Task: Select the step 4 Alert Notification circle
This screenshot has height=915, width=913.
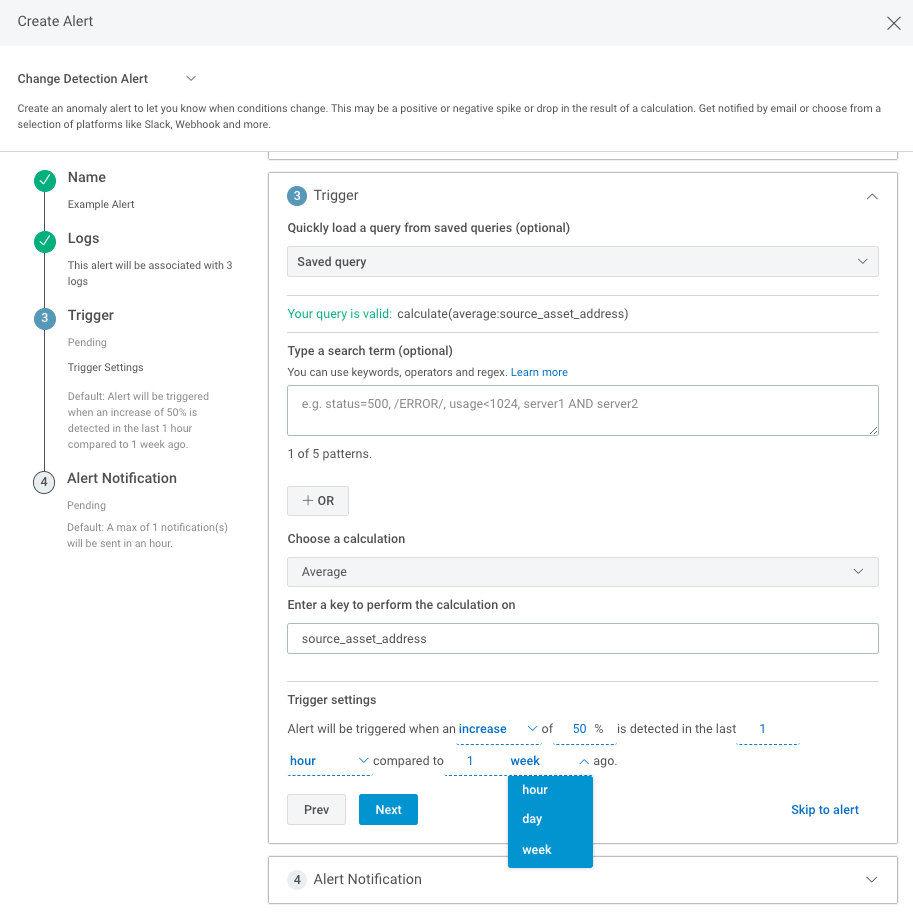Action: [x=44, y=482]
